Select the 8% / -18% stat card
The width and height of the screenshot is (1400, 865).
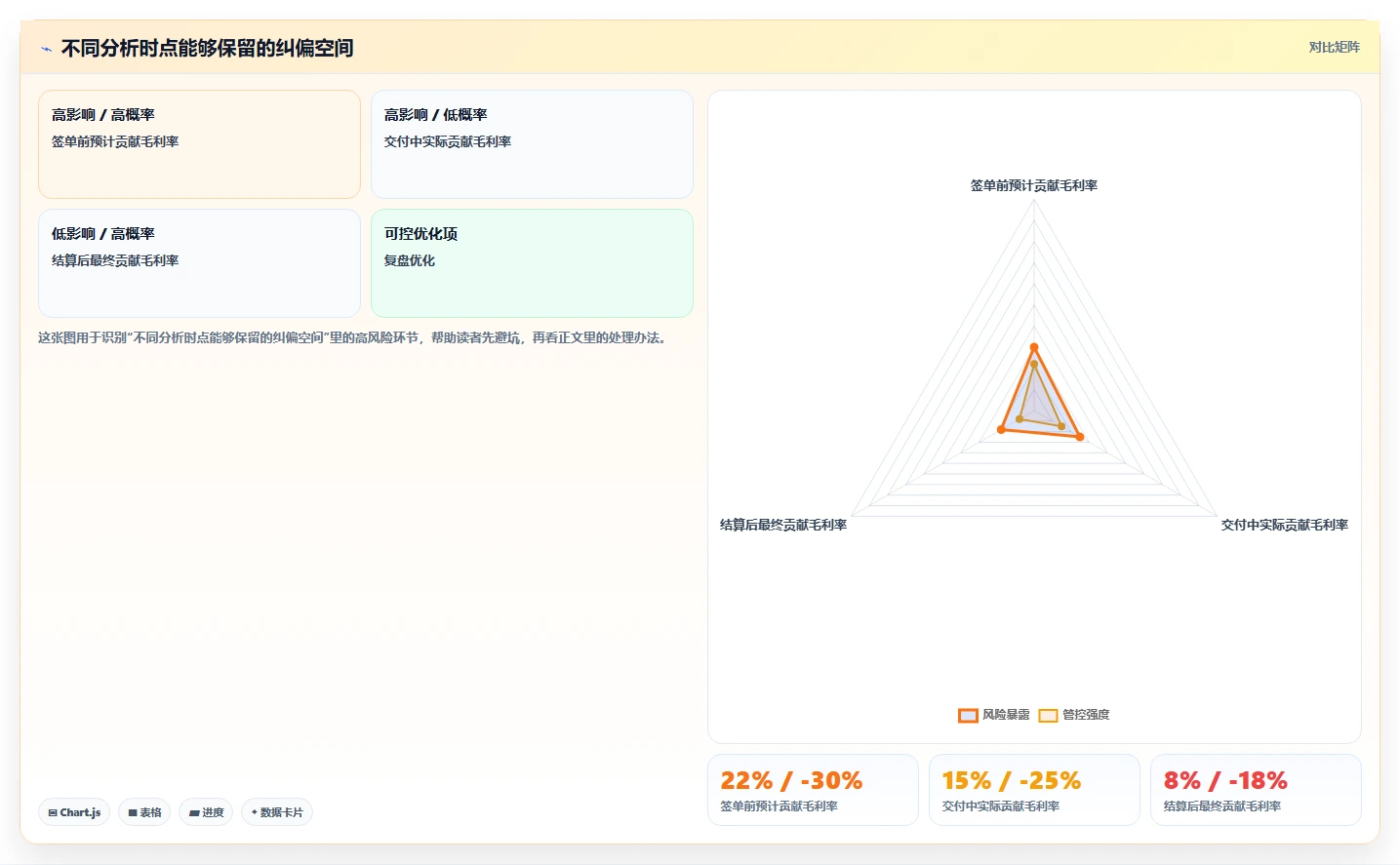pyautogui.click(x=1256, y=790)
